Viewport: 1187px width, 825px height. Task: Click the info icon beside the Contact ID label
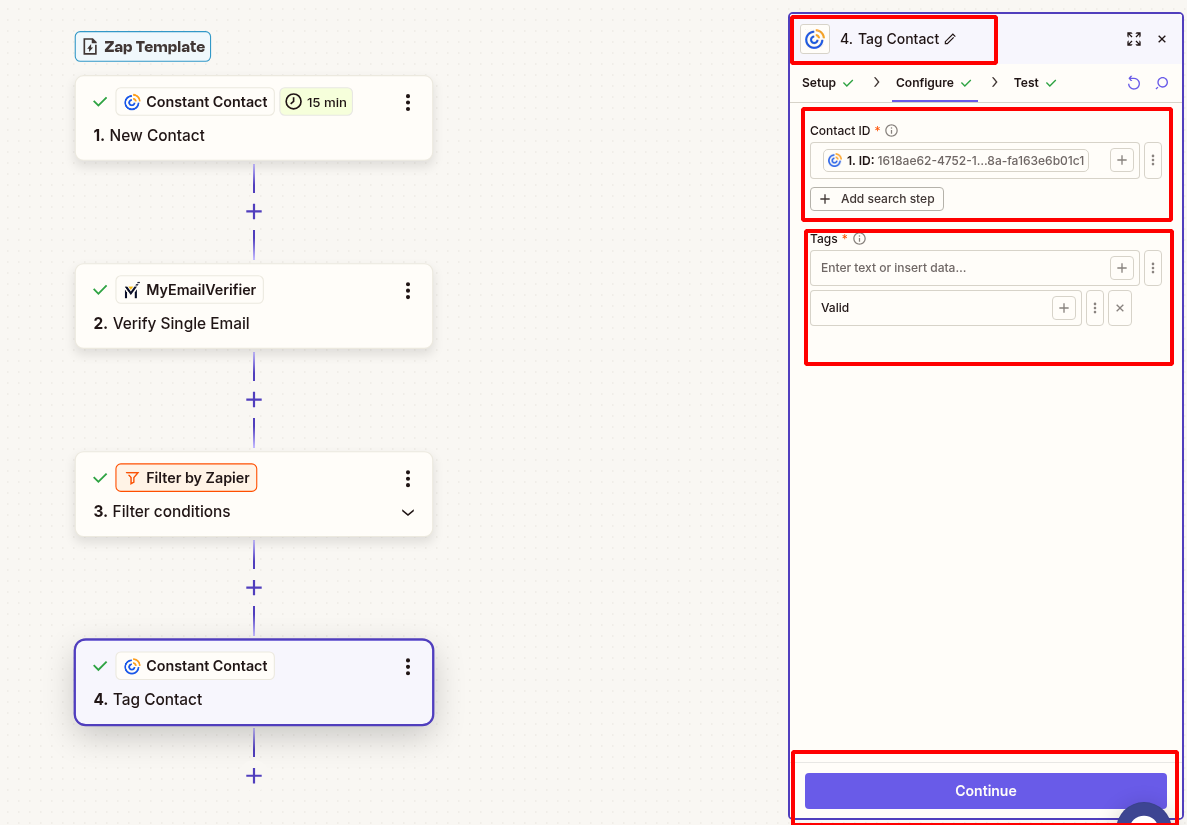pos(892,131)
